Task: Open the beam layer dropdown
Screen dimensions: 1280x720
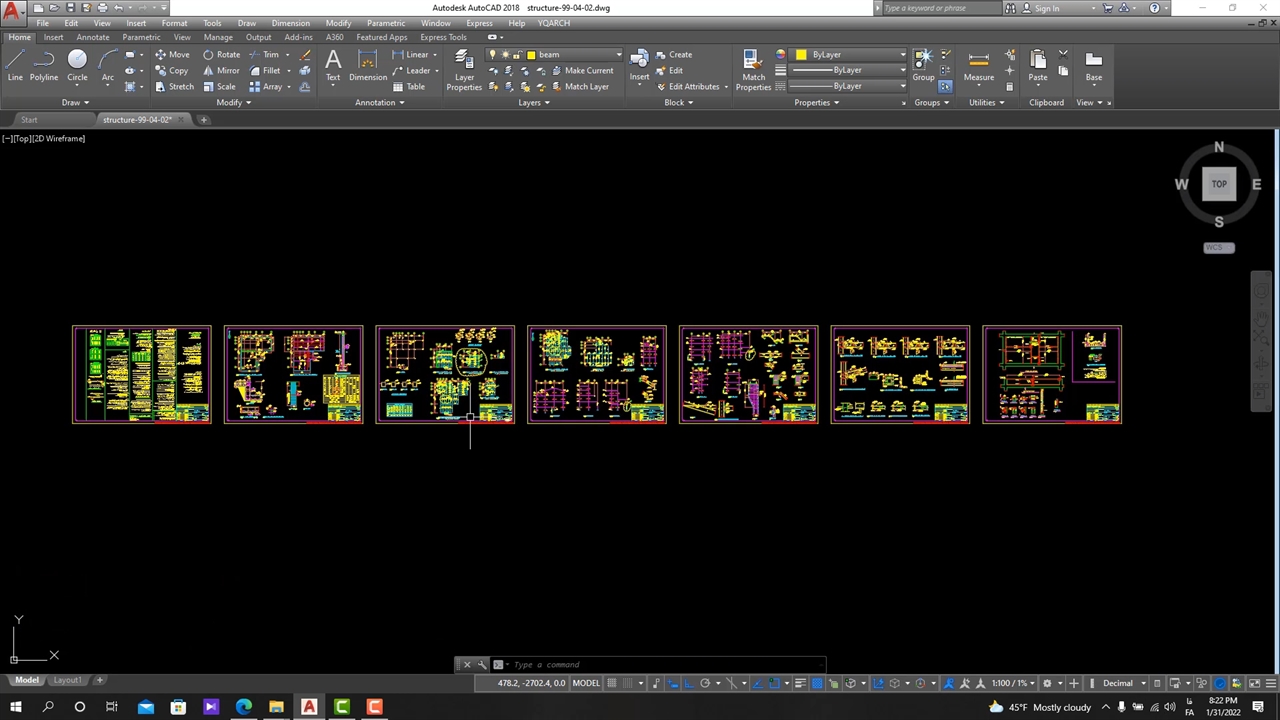Action: point(618,55)
